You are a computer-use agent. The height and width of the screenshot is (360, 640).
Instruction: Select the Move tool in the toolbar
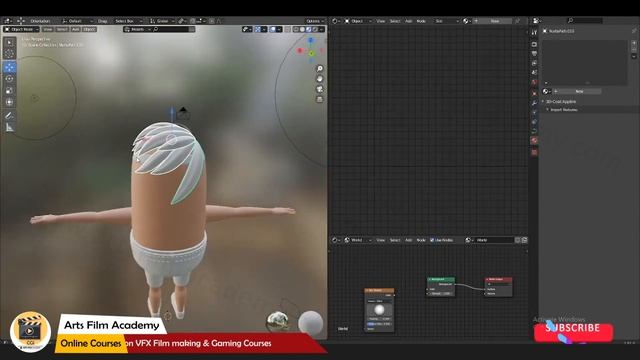point(9,67)
